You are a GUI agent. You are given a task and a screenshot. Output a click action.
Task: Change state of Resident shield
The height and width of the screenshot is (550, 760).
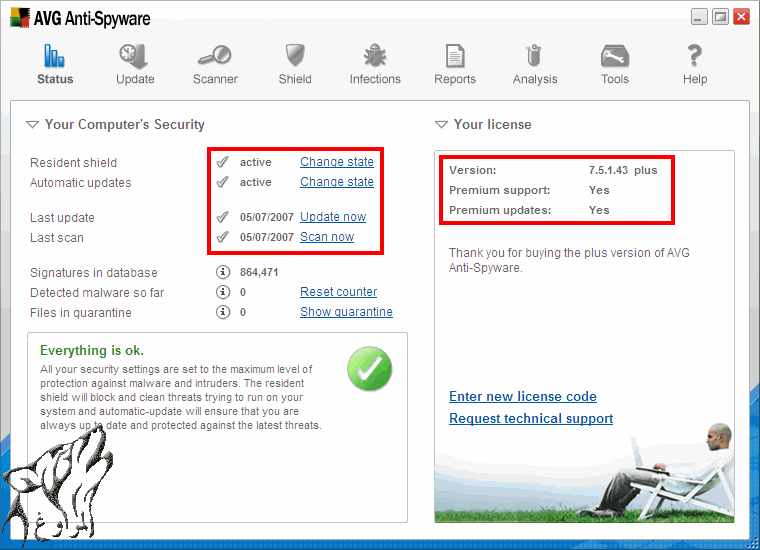tap(337, 162)
